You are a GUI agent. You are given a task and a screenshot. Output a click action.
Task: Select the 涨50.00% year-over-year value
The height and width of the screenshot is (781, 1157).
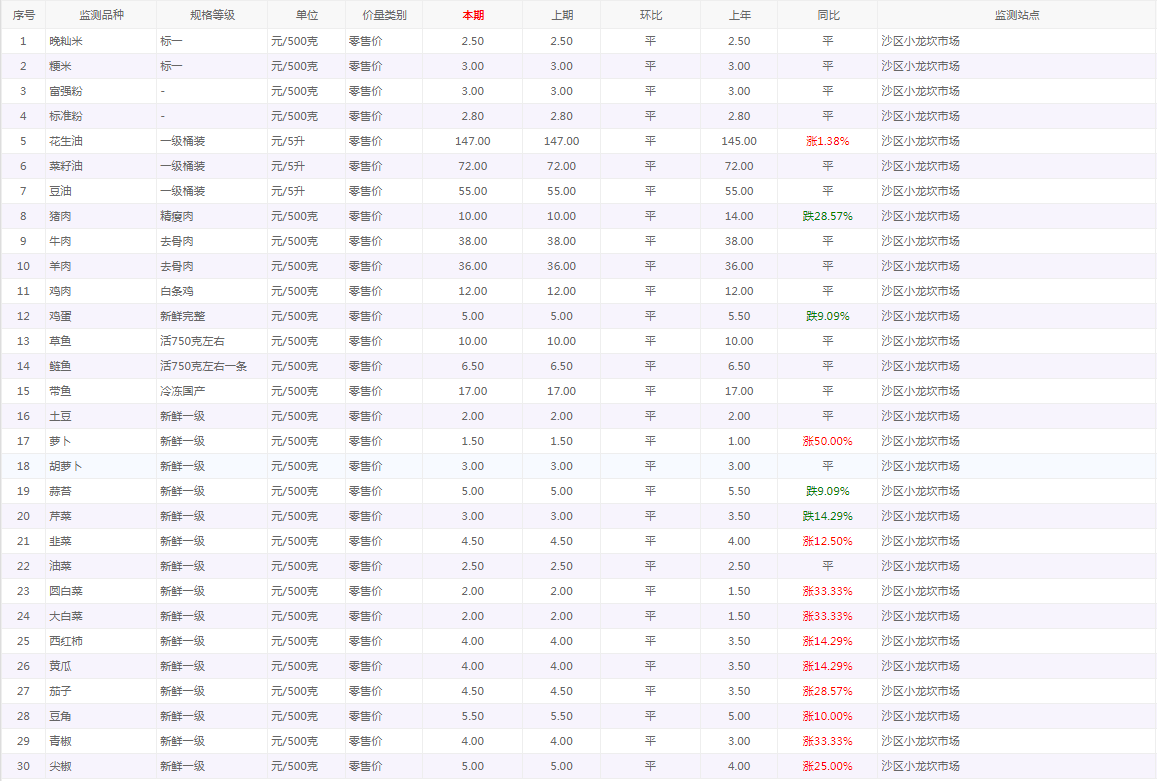click(x=827, y=441)
